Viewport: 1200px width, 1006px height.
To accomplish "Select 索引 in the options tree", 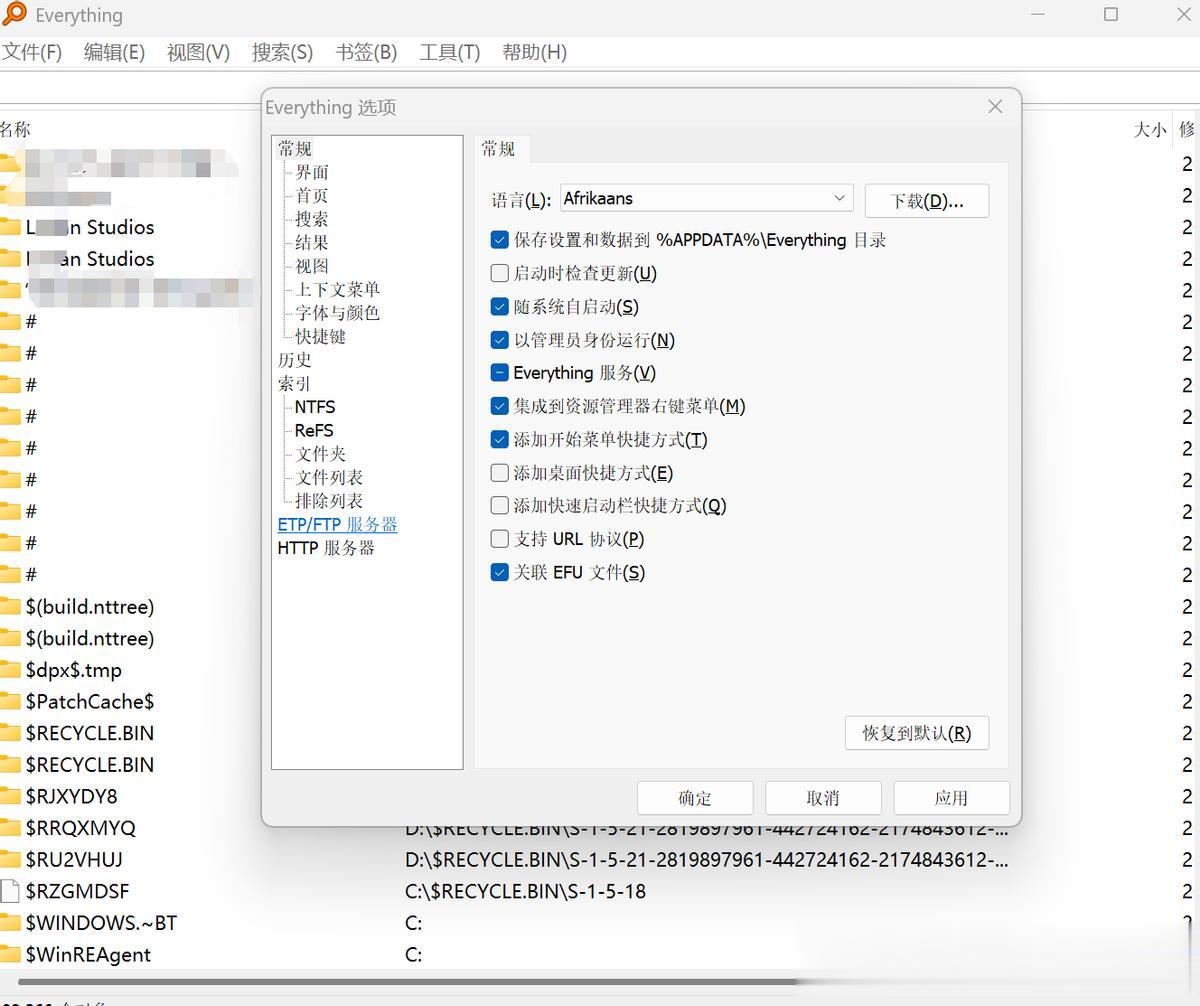I will [294, 384].
